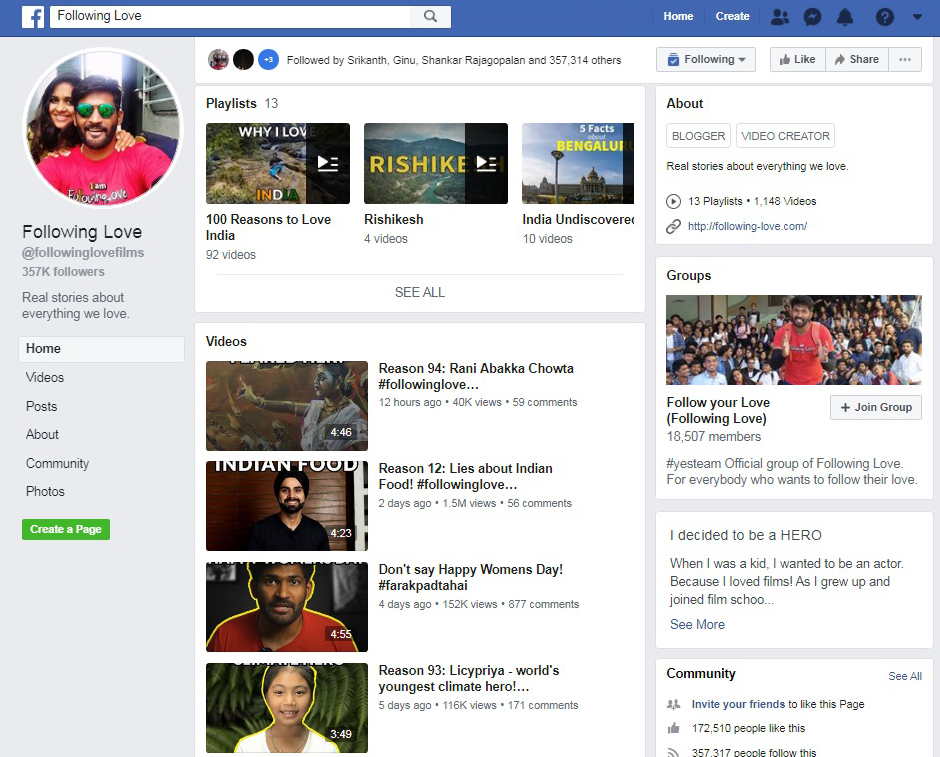Click the @followinglovefilms handle
The height and width of the screenshot is (757, 940).
83,253
